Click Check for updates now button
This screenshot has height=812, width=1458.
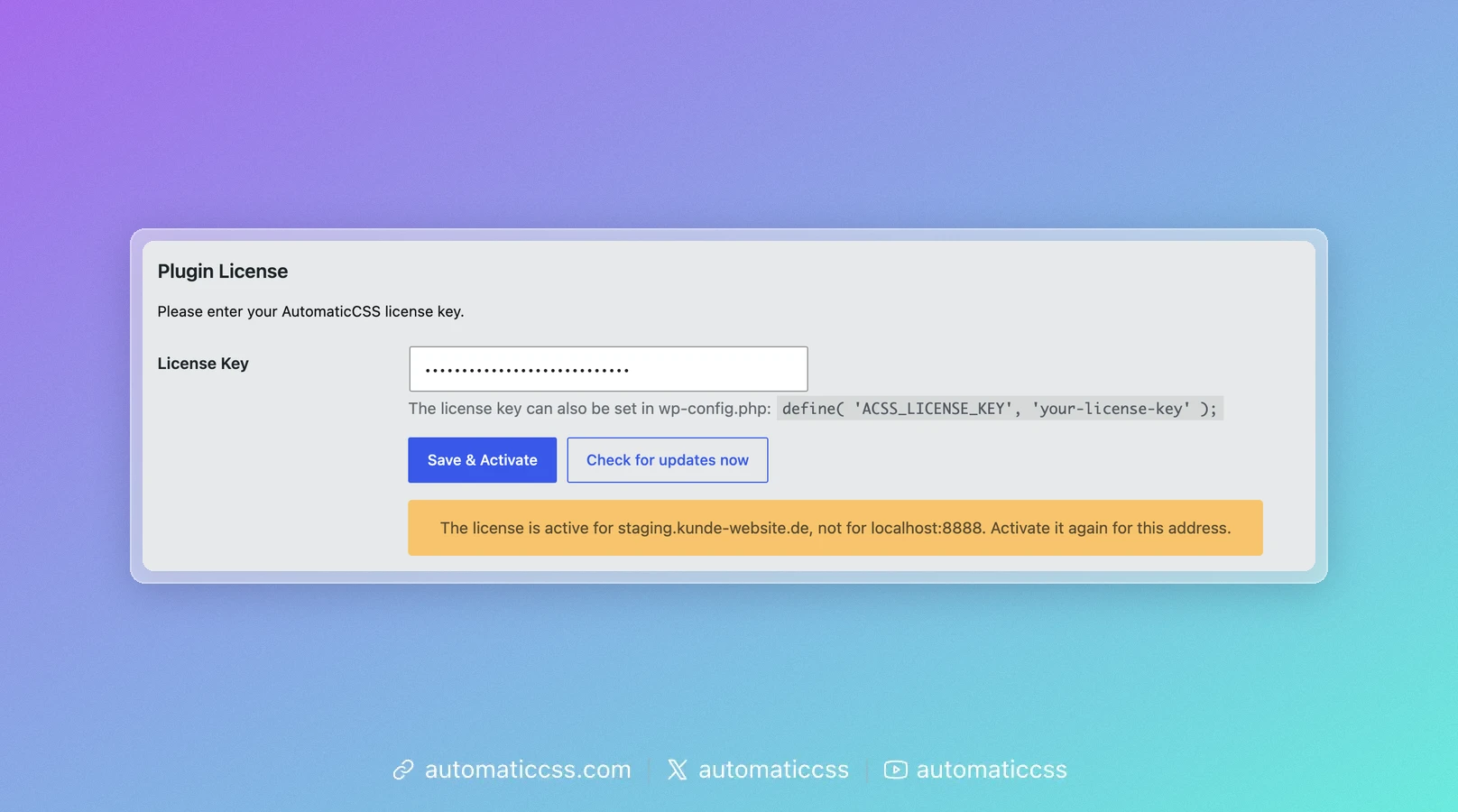[668, 460]
